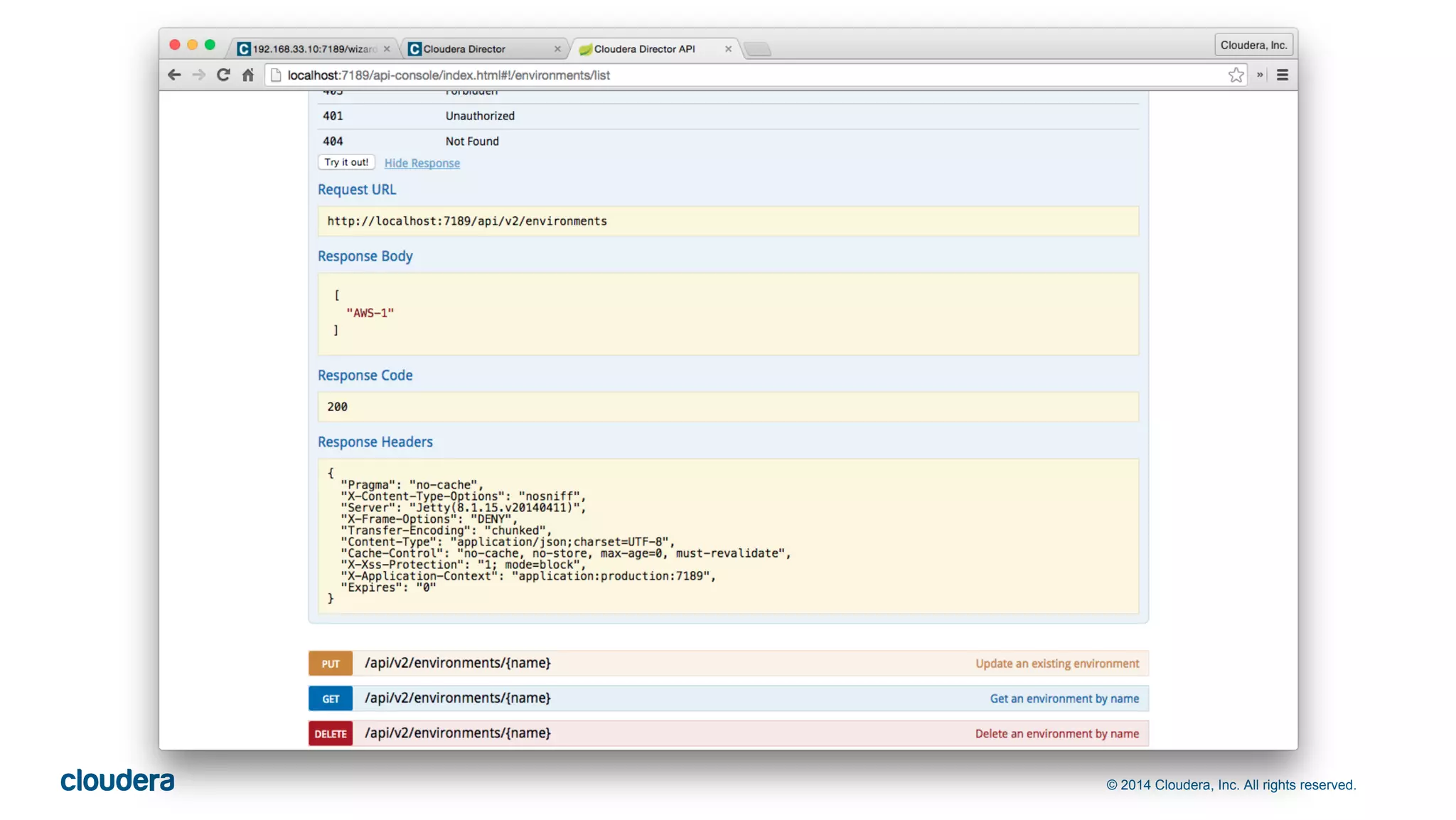This screenshot has height=820, width=1456.
Task: Click the Request URL heading
Action: tap(357, 190)
